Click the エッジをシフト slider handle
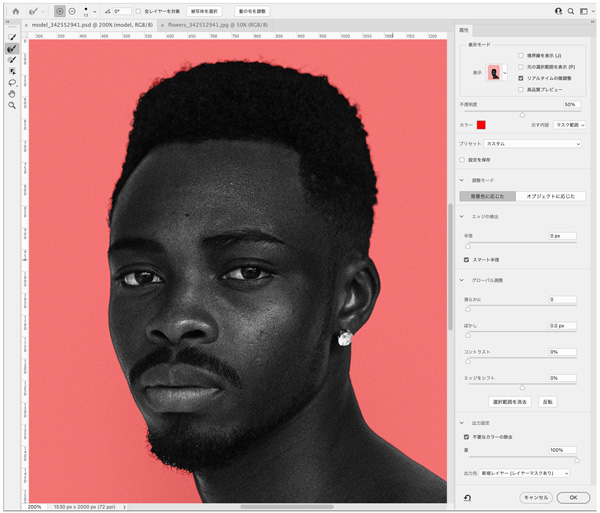Image resolution: width=600 pixels, height=513 pixels. pyautogui.click(x=522, y=388)
